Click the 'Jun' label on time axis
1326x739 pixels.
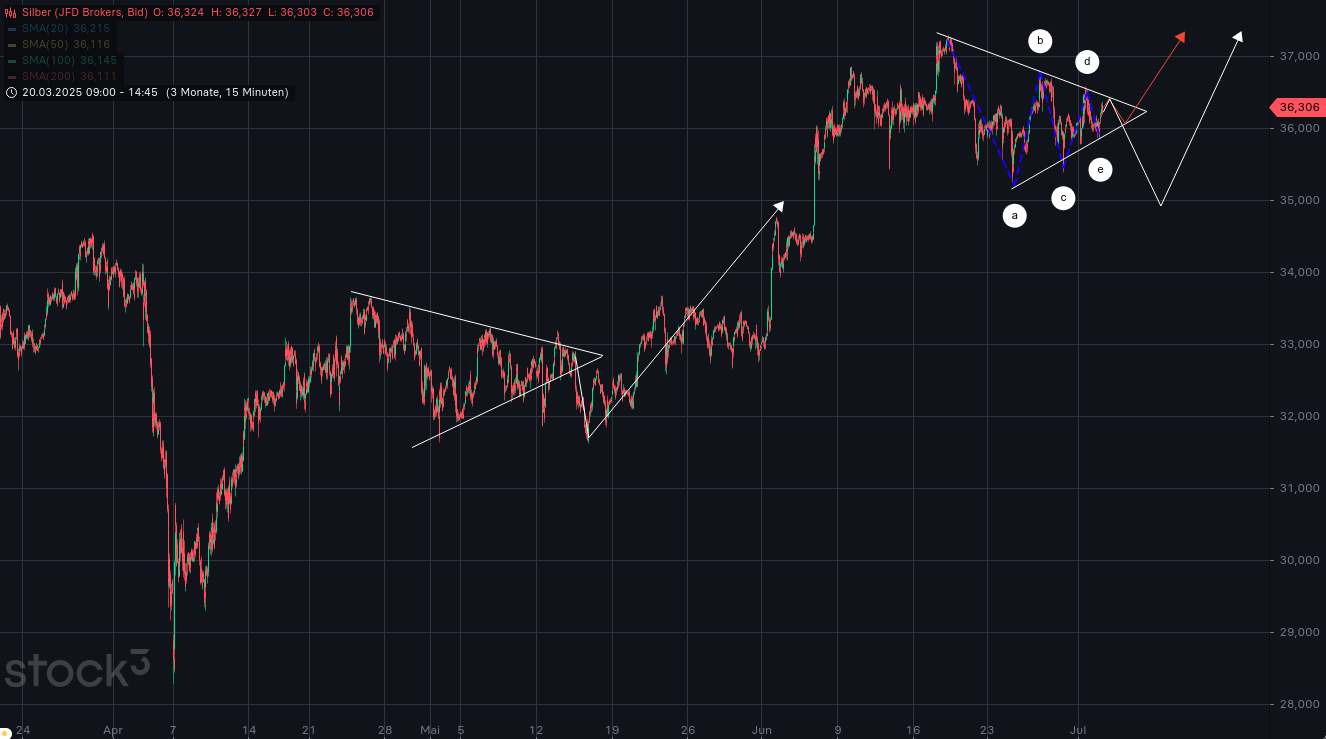(x=763, y=730)
